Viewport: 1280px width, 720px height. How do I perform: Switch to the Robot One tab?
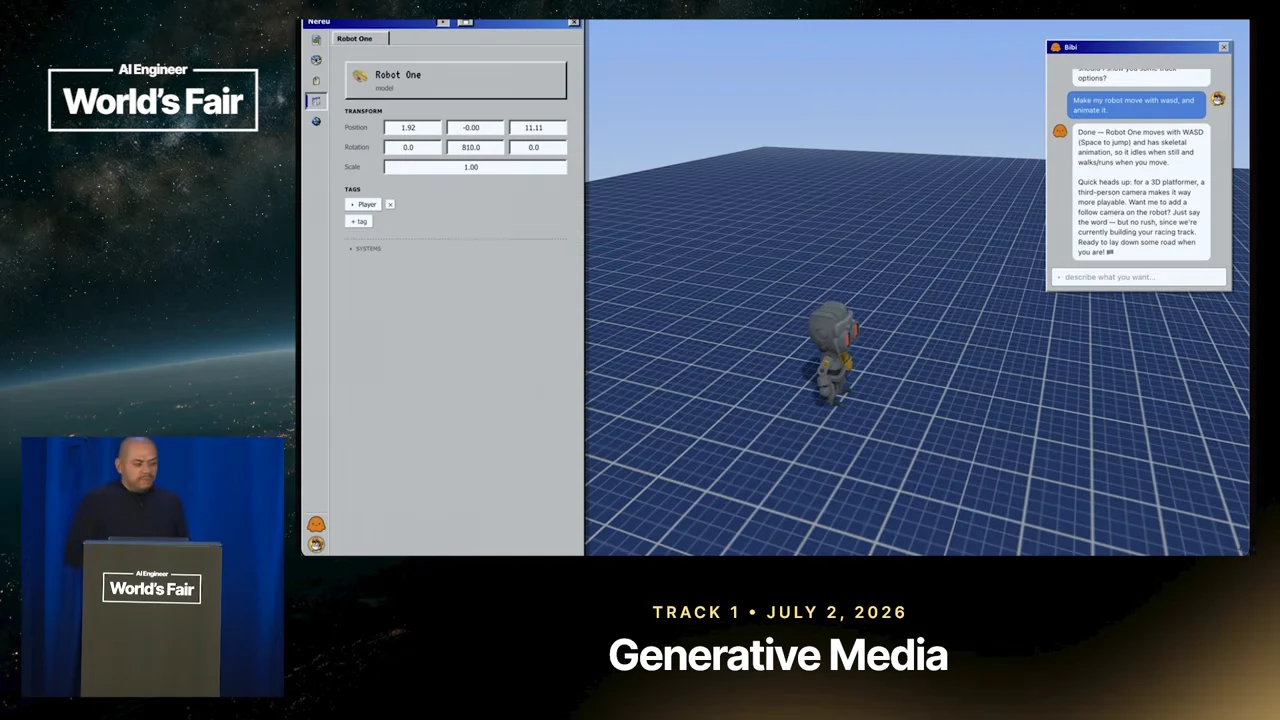click(359, 38)
